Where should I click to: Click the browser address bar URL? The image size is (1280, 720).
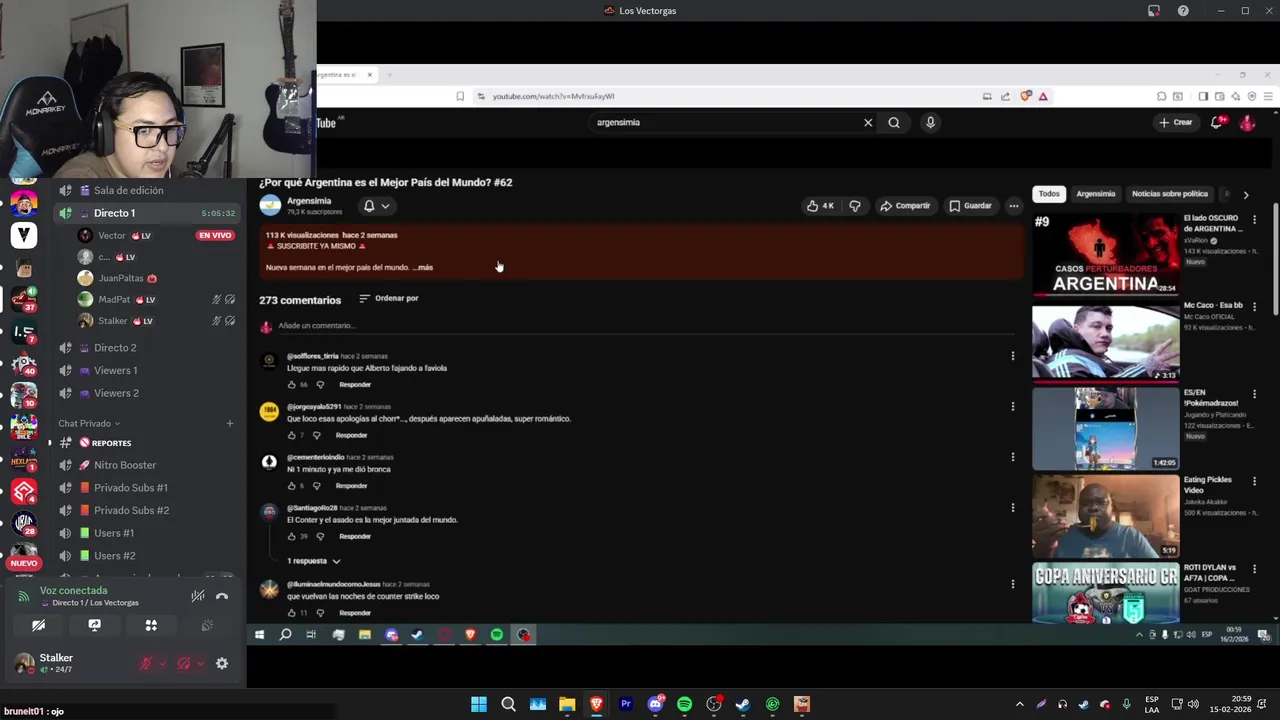click(x=553, y=97)
